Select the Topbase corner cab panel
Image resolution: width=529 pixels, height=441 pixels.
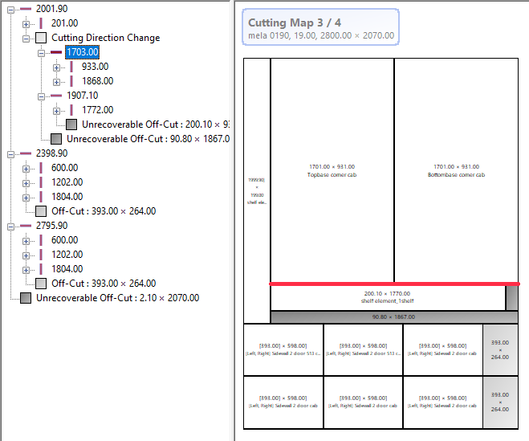(x=332, y=170)
